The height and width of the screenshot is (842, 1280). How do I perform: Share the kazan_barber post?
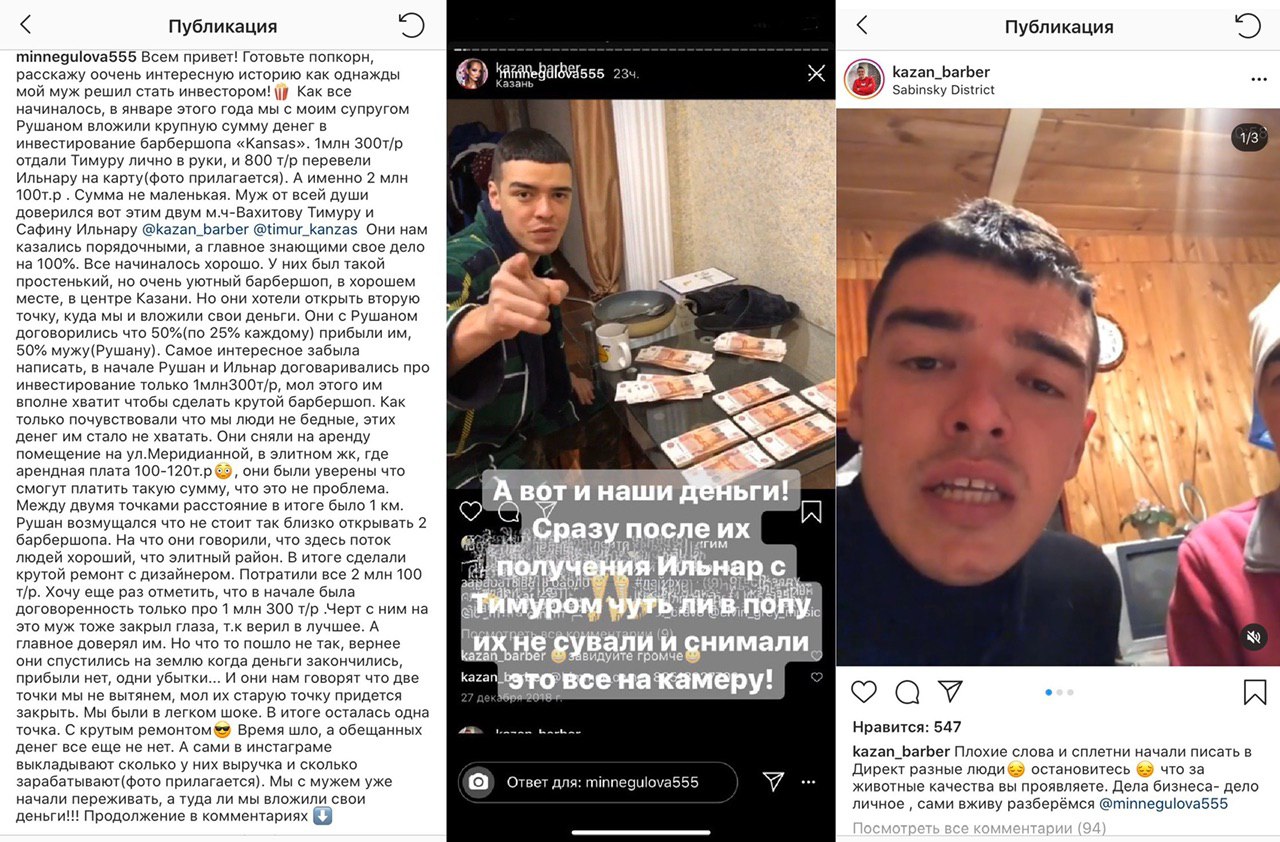(x=950, y=690)
